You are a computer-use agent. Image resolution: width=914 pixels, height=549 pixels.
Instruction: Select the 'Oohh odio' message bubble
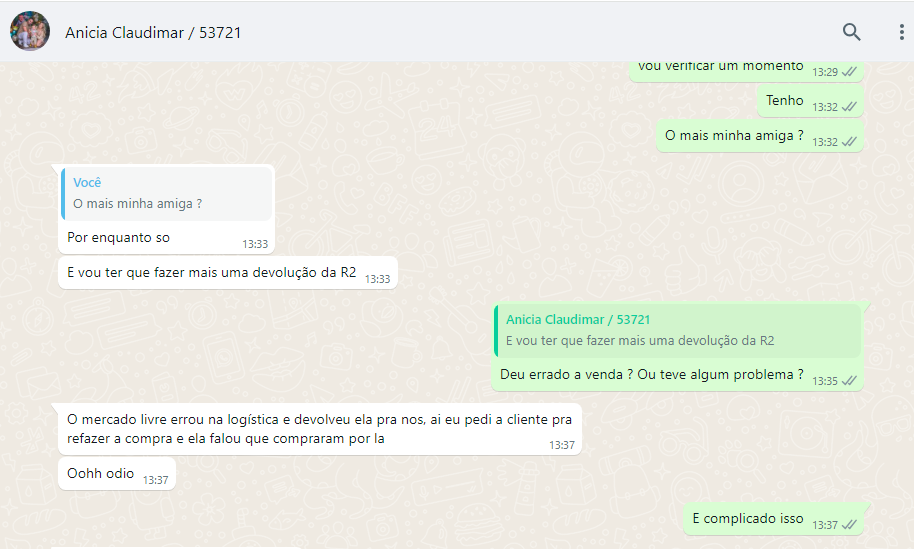click(117, 473)
